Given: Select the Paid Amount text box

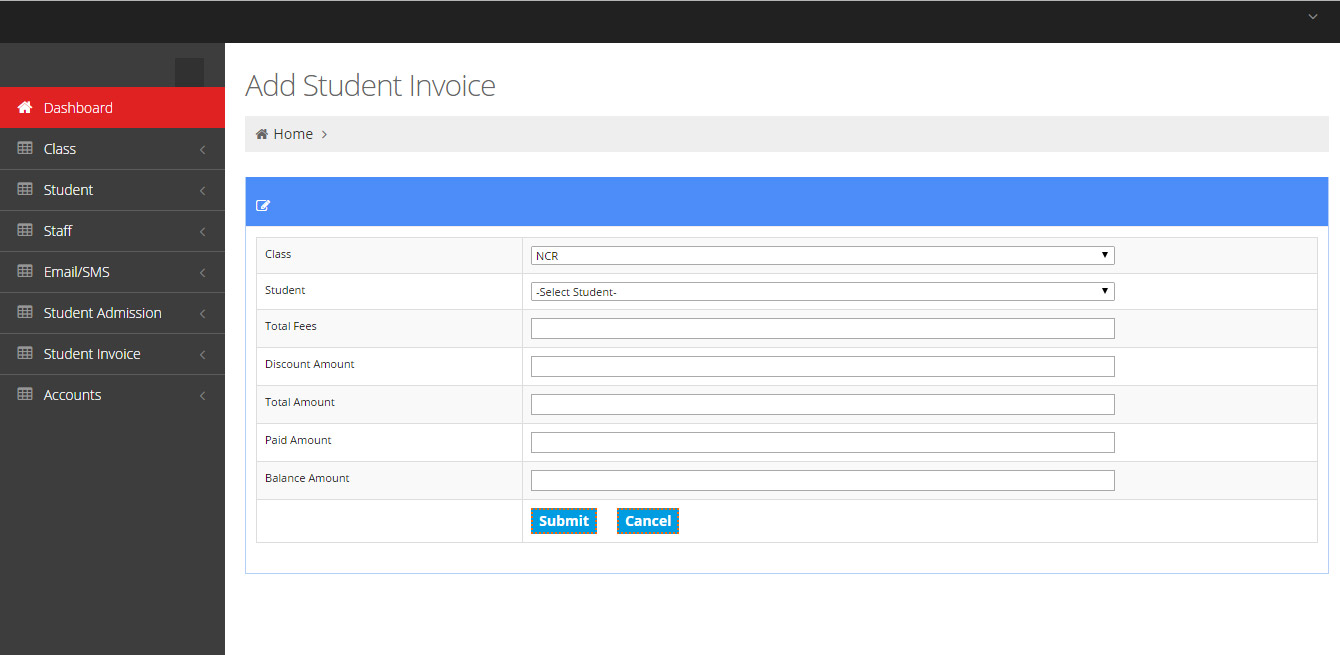Looking at the screenshot, I should [822, 443].
